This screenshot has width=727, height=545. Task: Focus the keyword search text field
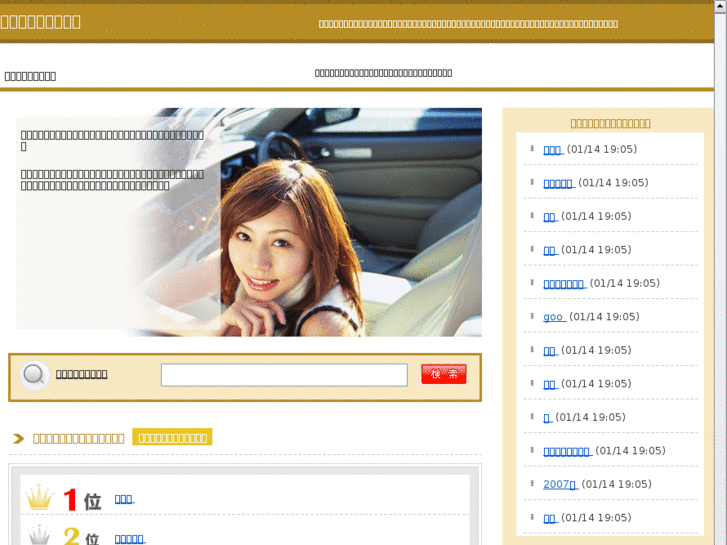coord(284,375)
